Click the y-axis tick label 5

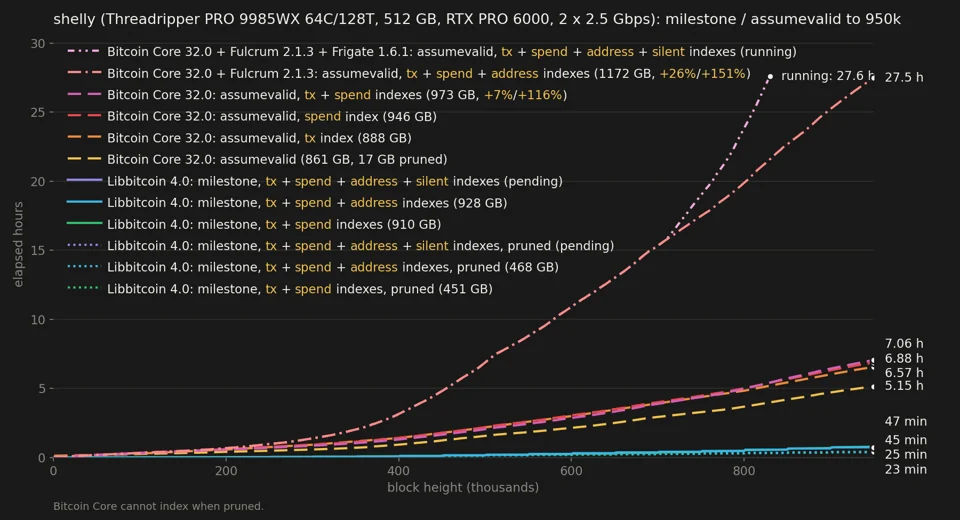pos(42,388)
